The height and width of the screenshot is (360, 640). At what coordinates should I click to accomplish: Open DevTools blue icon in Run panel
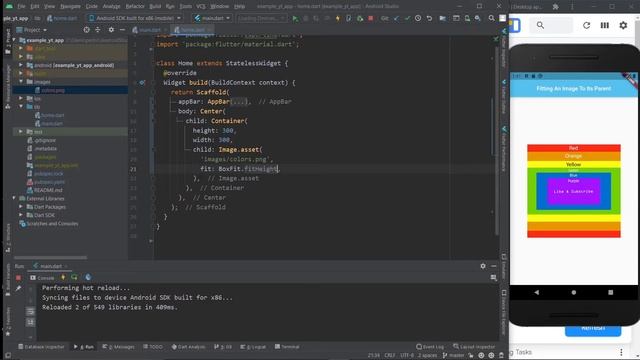88,278
